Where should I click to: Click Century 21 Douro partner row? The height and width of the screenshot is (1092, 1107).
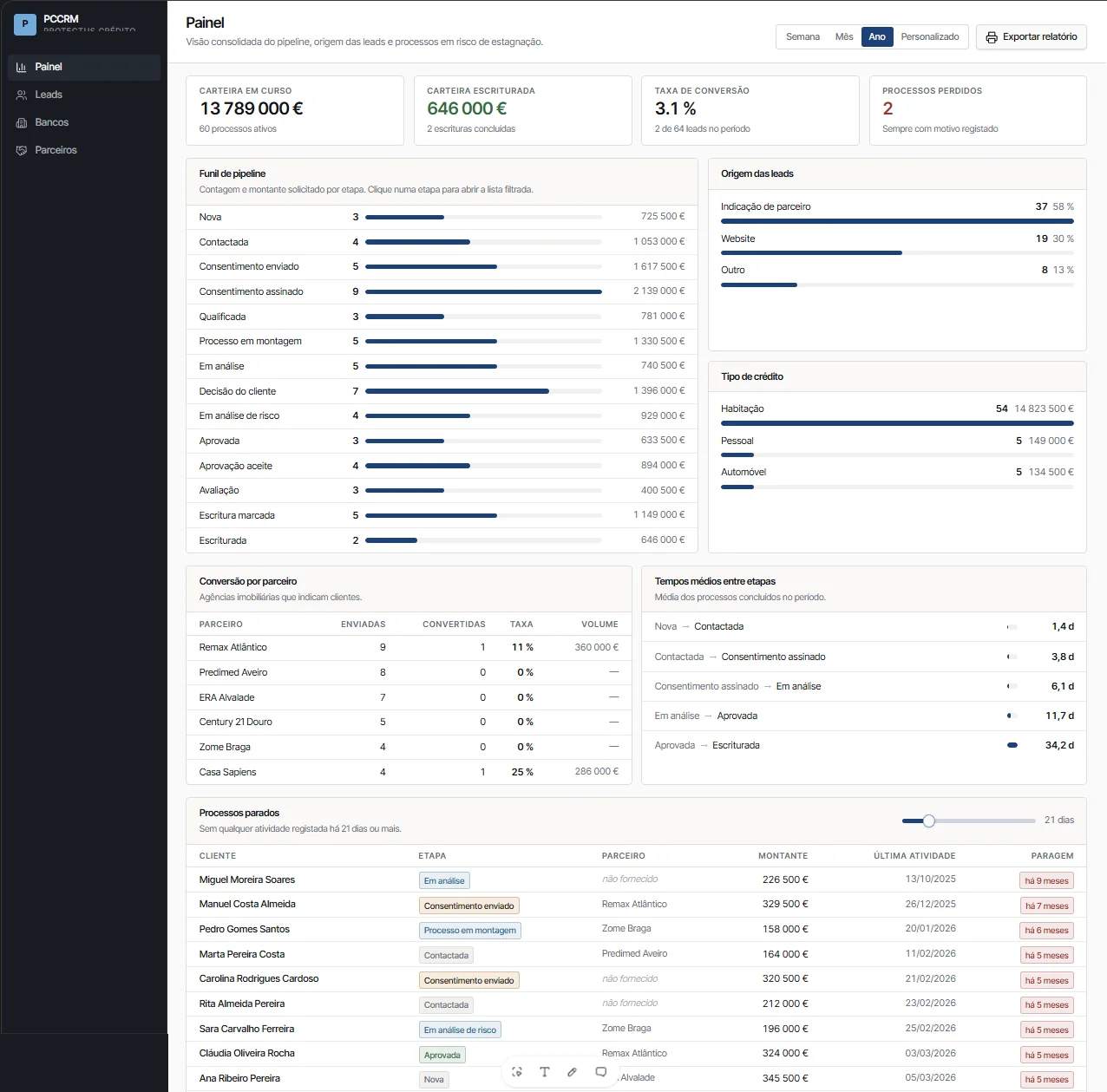coord(409,722)
